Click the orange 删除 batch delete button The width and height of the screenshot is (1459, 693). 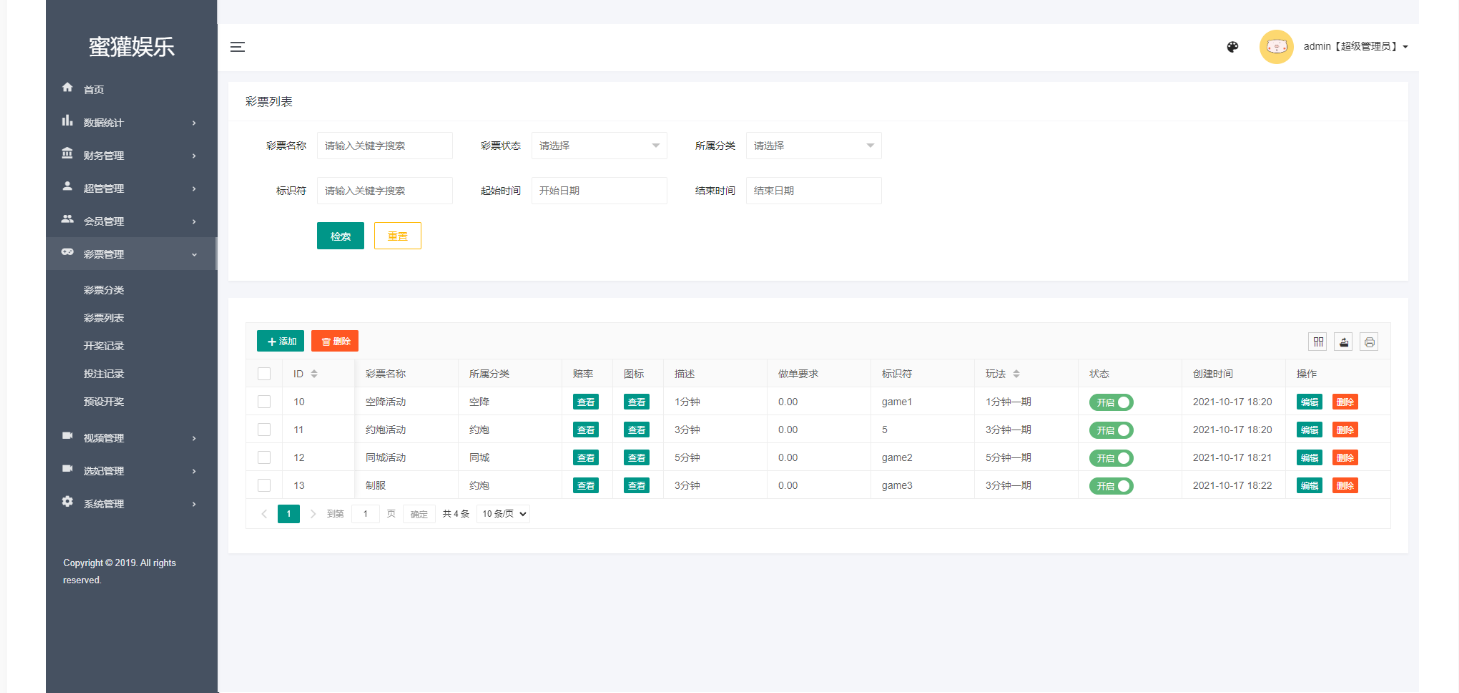[x=335, y=341]
